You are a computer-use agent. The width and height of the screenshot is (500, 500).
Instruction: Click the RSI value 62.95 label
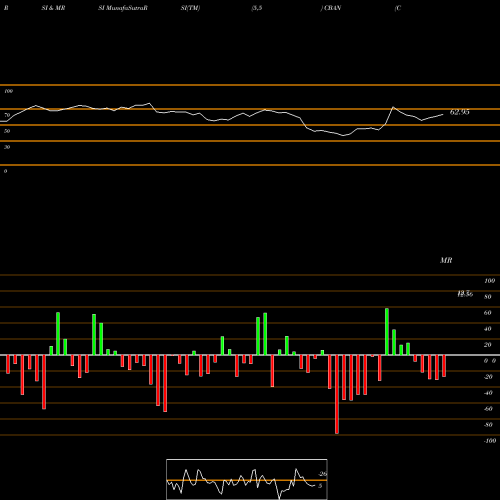pyautogui.click(x=459, y=112)
